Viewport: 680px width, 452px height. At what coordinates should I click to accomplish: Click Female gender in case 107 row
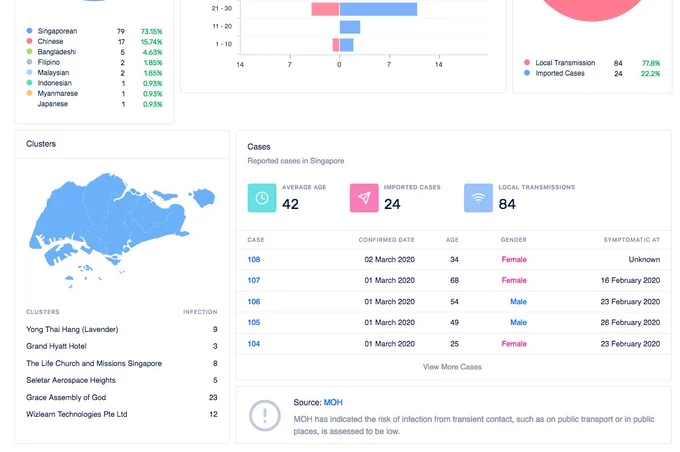pyautogui.click(x=514, y=280)
